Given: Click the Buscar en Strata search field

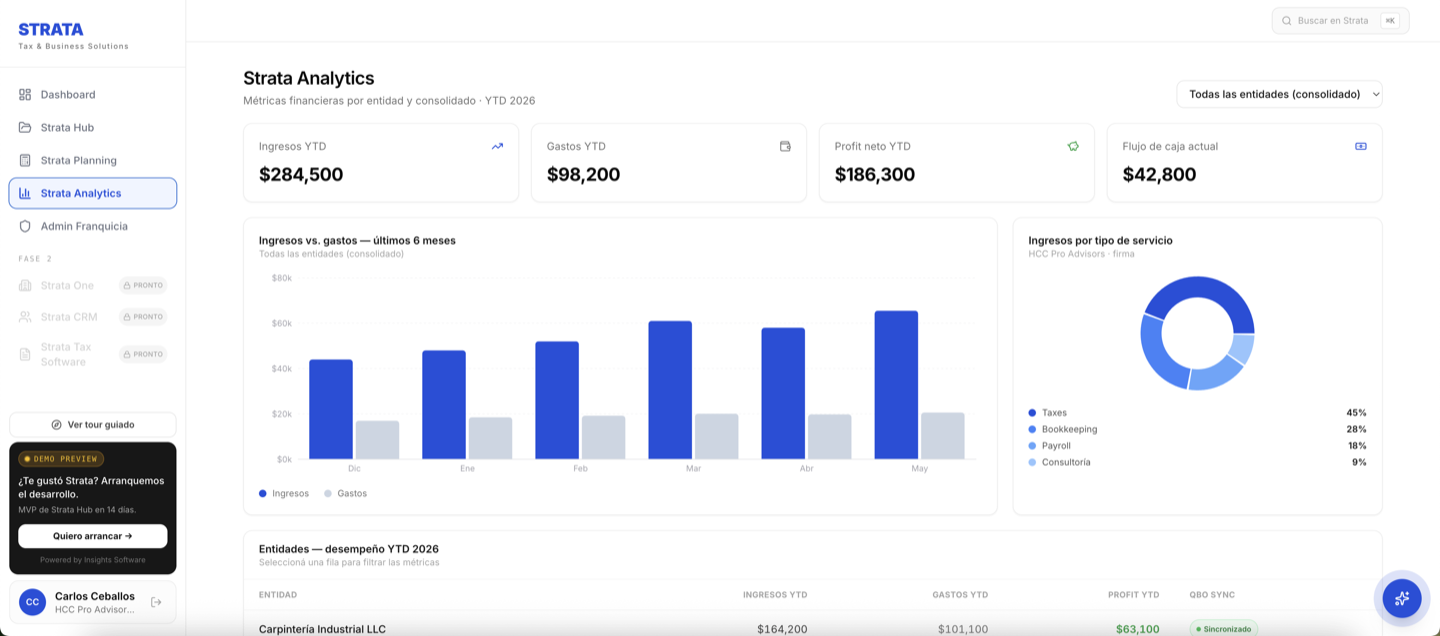Looking at the screenshot, I should (1340, 21).
